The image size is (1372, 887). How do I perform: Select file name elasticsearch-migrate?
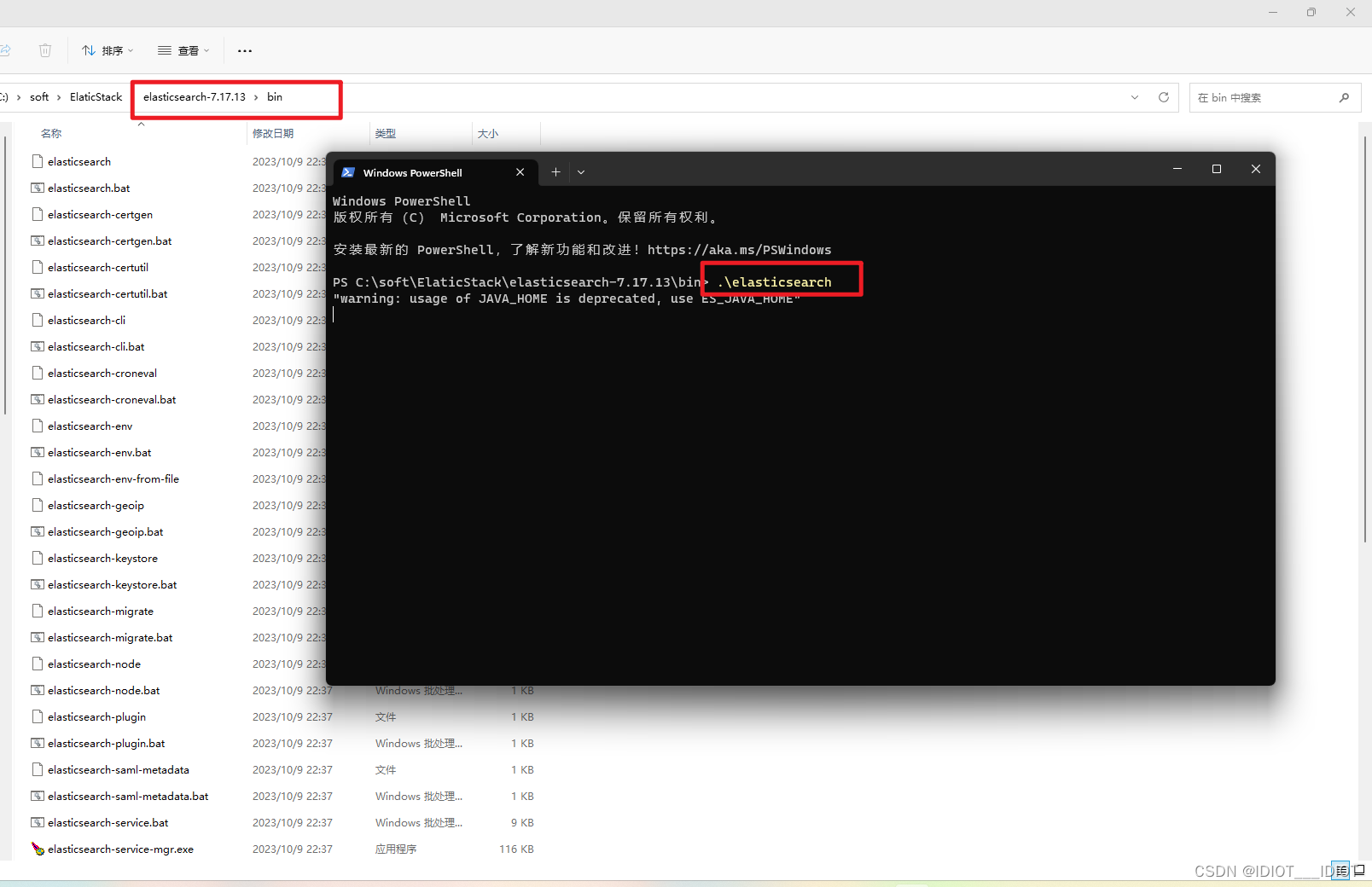[101, 611]
